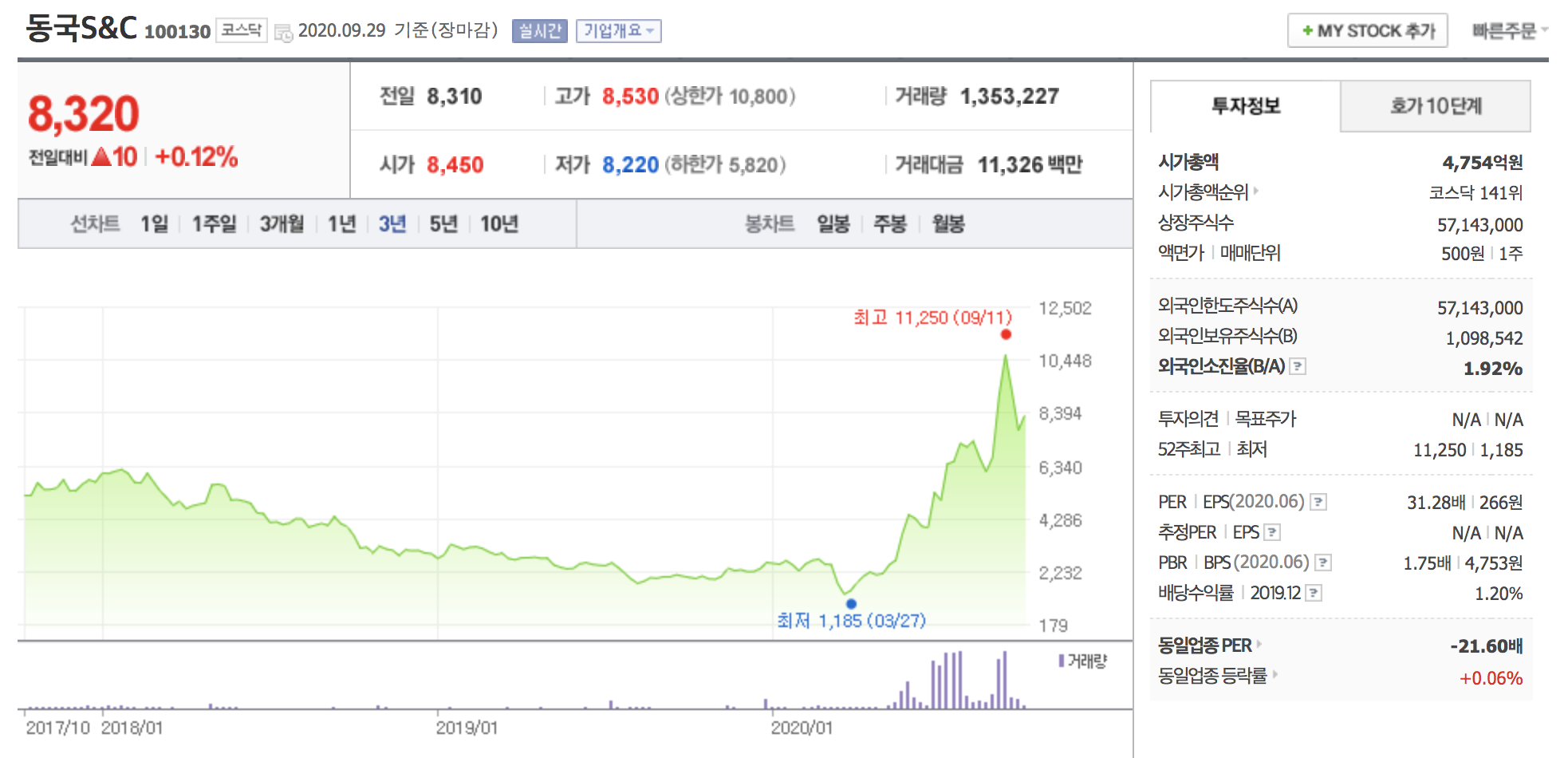
Task: Click the red 최고 11,250 peak marker
Action: click(x=1006, y=334)
